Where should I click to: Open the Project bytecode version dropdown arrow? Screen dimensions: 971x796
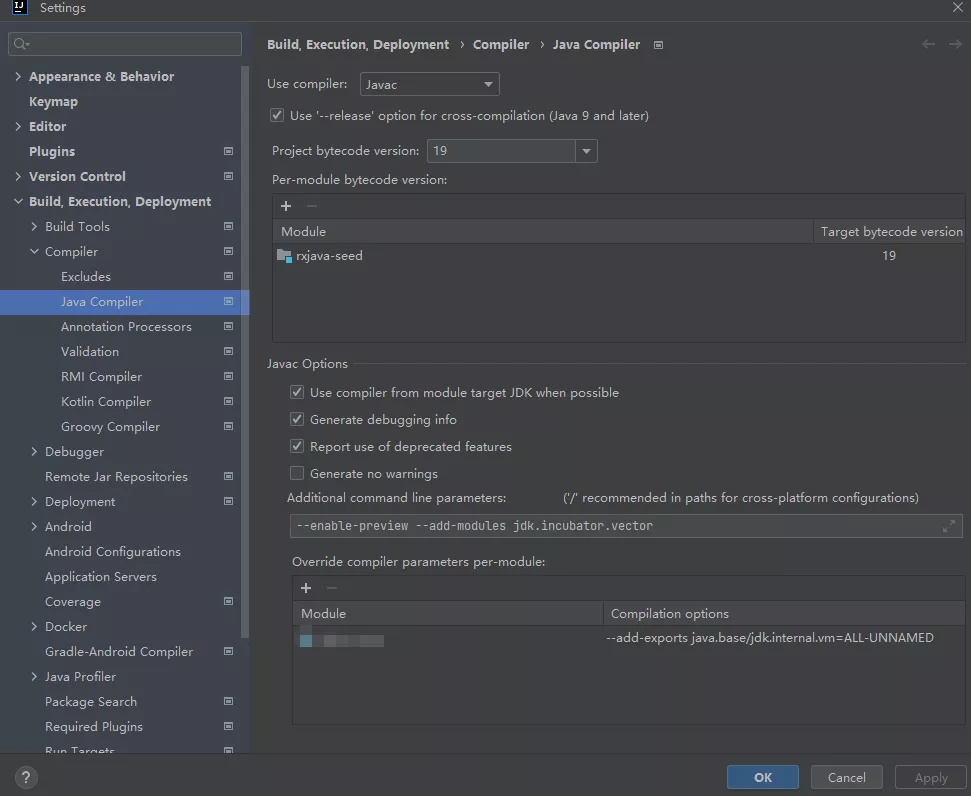click(586, 151)
